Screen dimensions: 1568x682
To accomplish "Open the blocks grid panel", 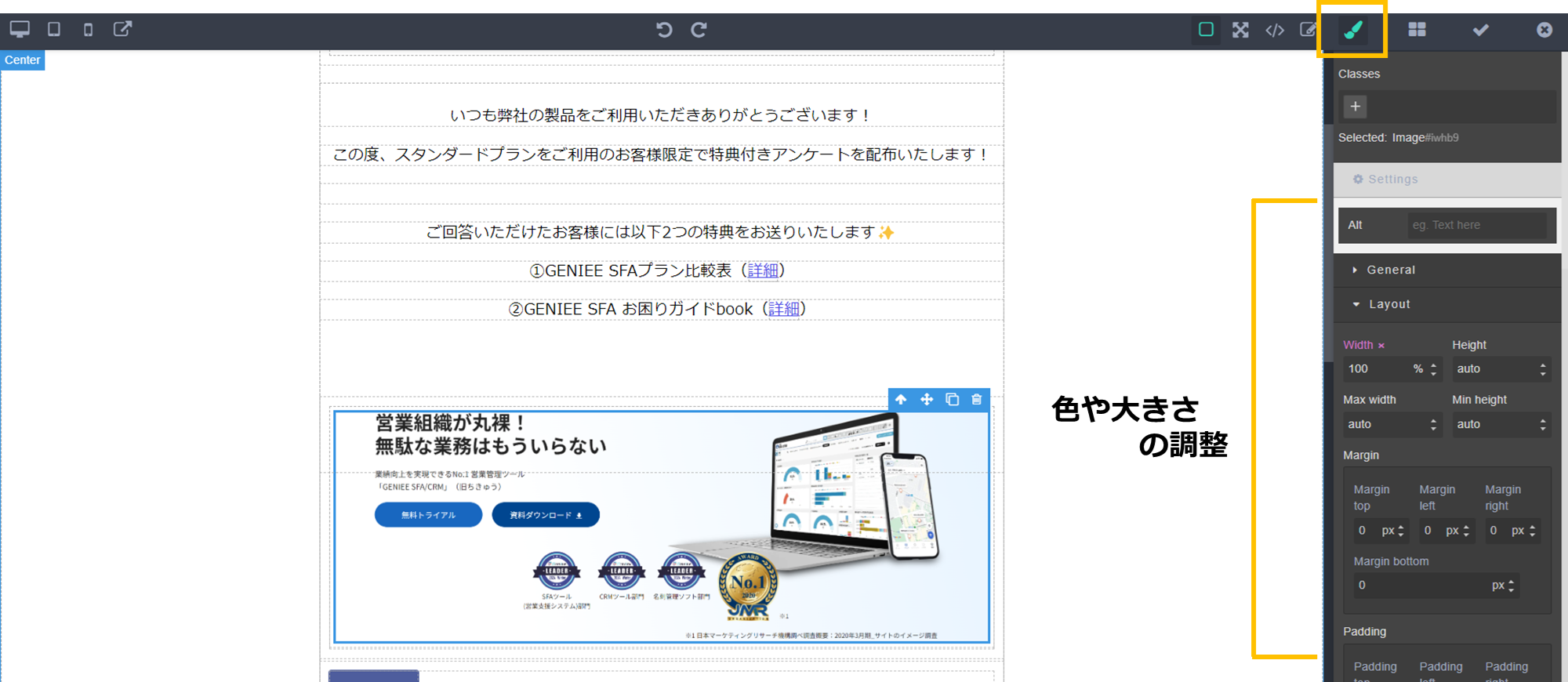I will [1417, 30].
